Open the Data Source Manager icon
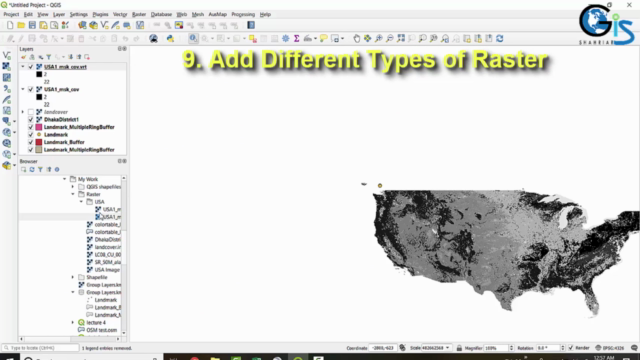This screenshot has height=360, width=640. (82, 25)
